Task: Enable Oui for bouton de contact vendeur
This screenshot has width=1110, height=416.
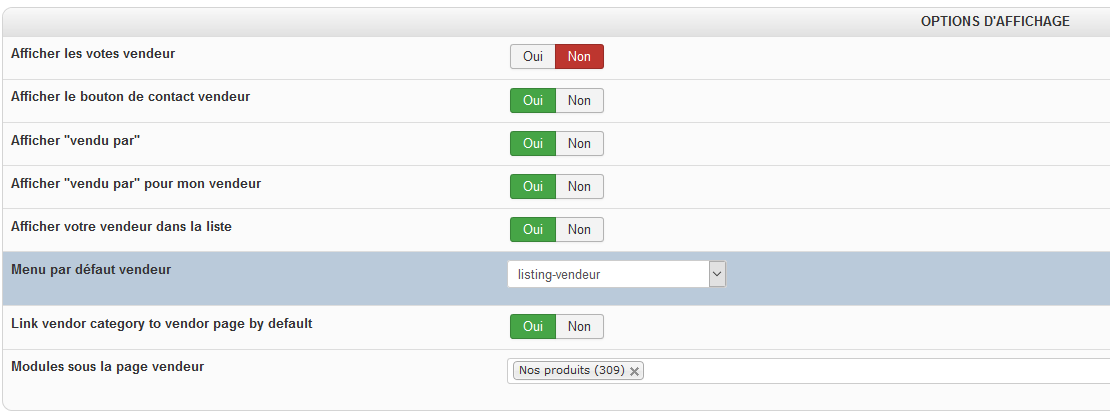Action: 532,101
